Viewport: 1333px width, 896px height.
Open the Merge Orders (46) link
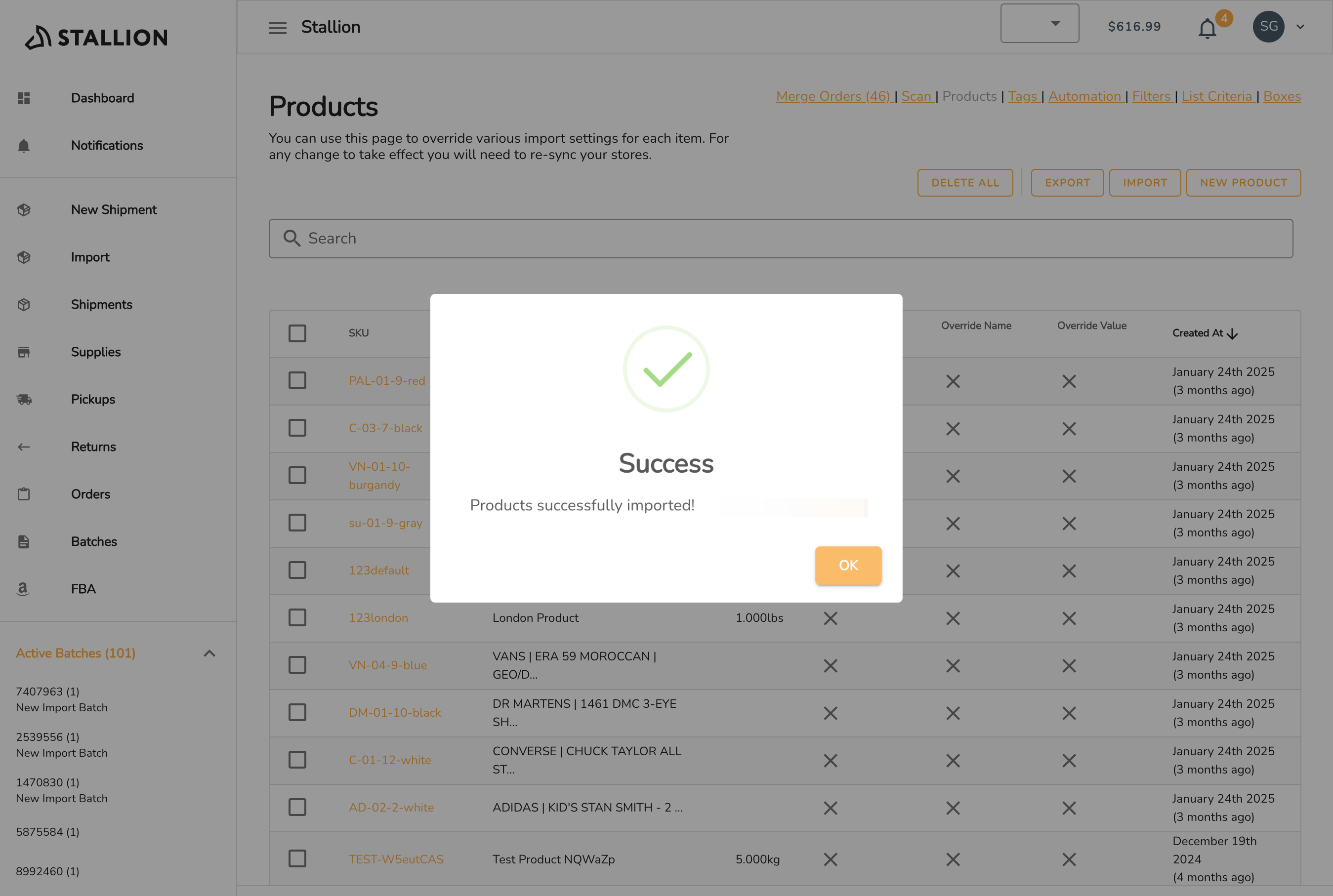click(833, 97)
